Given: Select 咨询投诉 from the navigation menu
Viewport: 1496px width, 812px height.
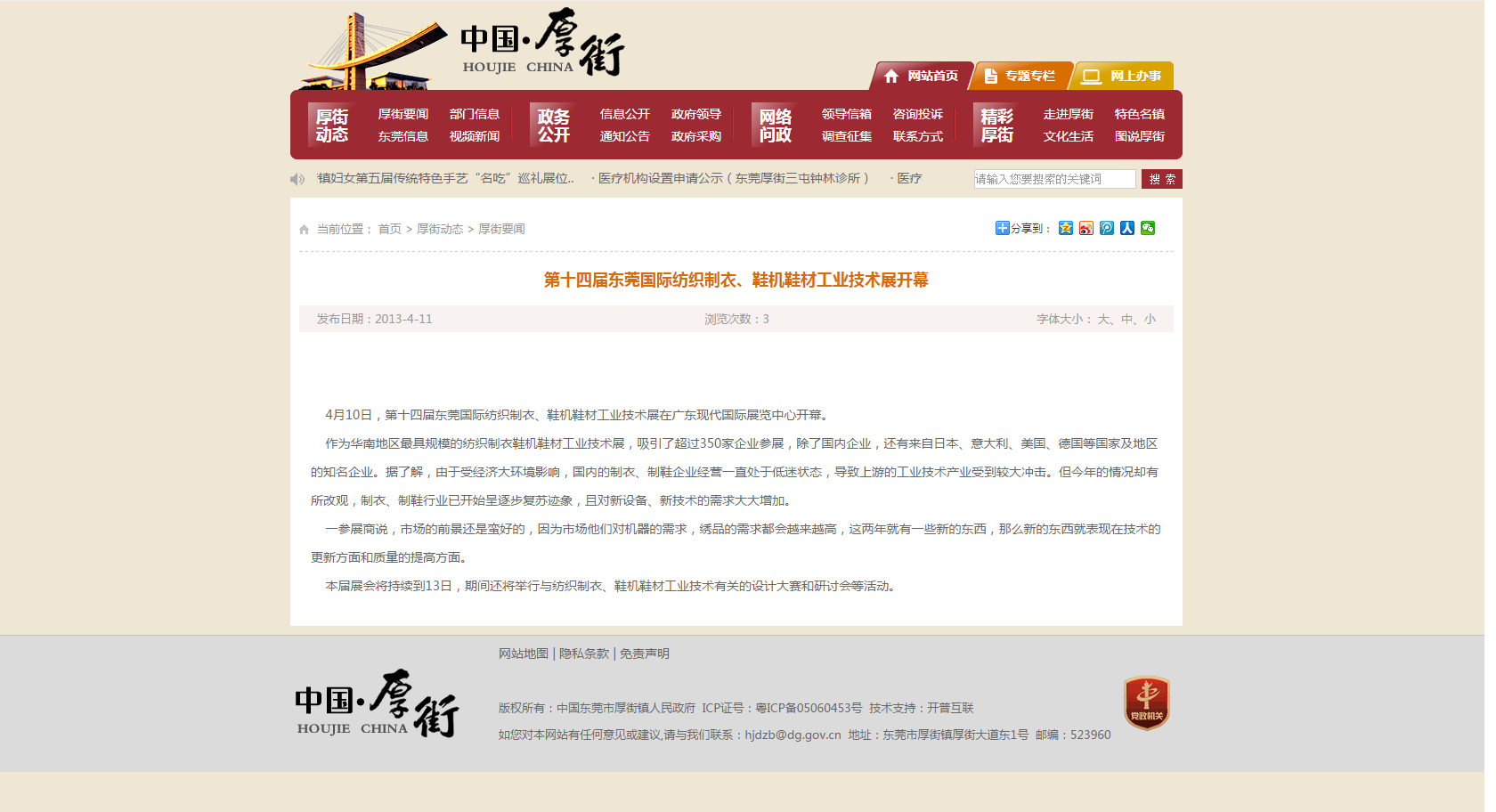Looking at the screenshot, I should coord(917,114).
